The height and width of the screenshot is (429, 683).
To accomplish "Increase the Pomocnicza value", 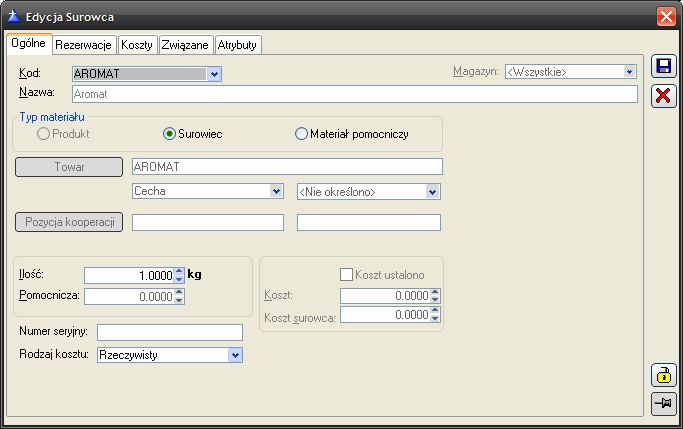I will click(179, 293).
